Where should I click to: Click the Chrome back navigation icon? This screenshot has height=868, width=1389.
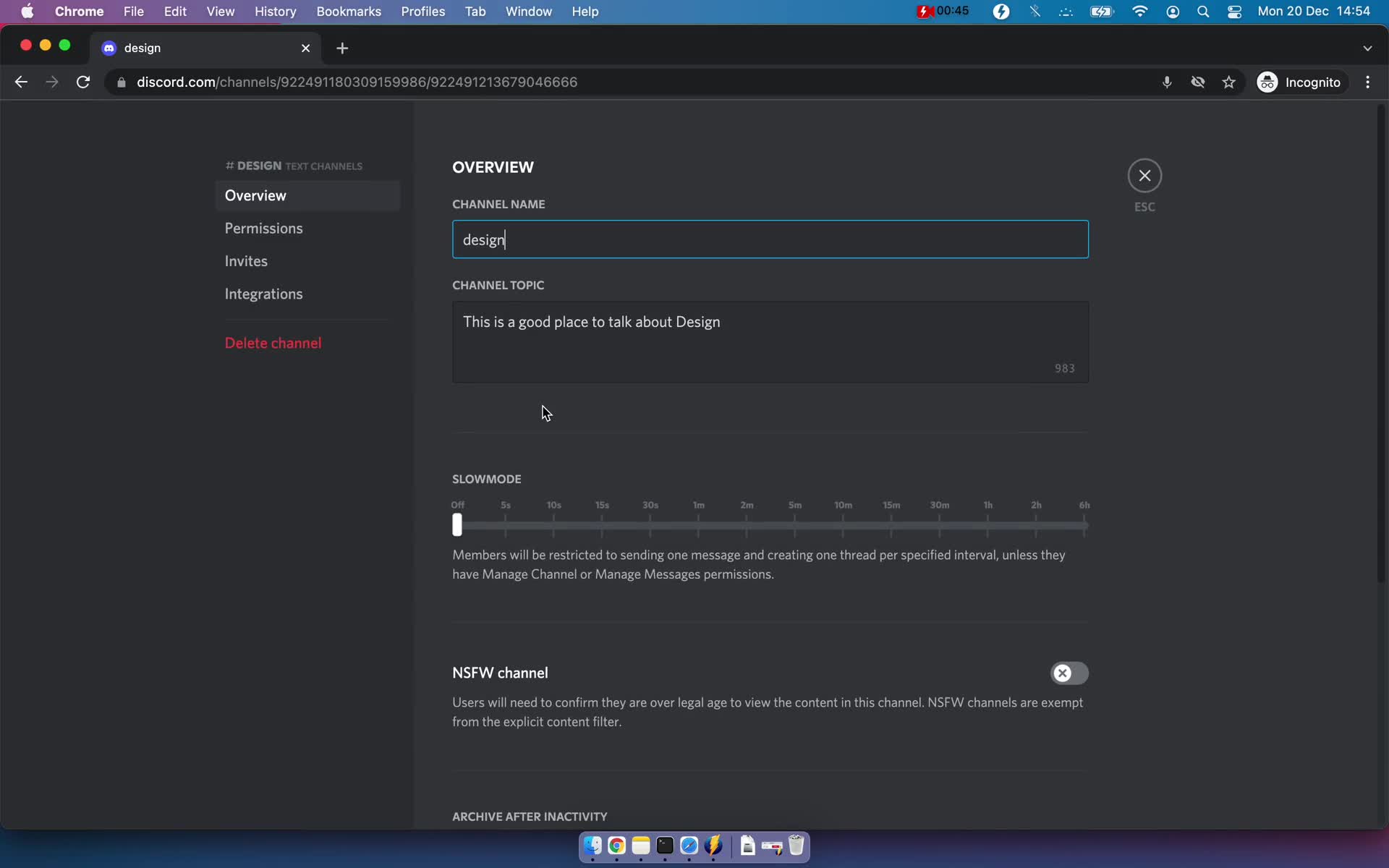[21, 82]
